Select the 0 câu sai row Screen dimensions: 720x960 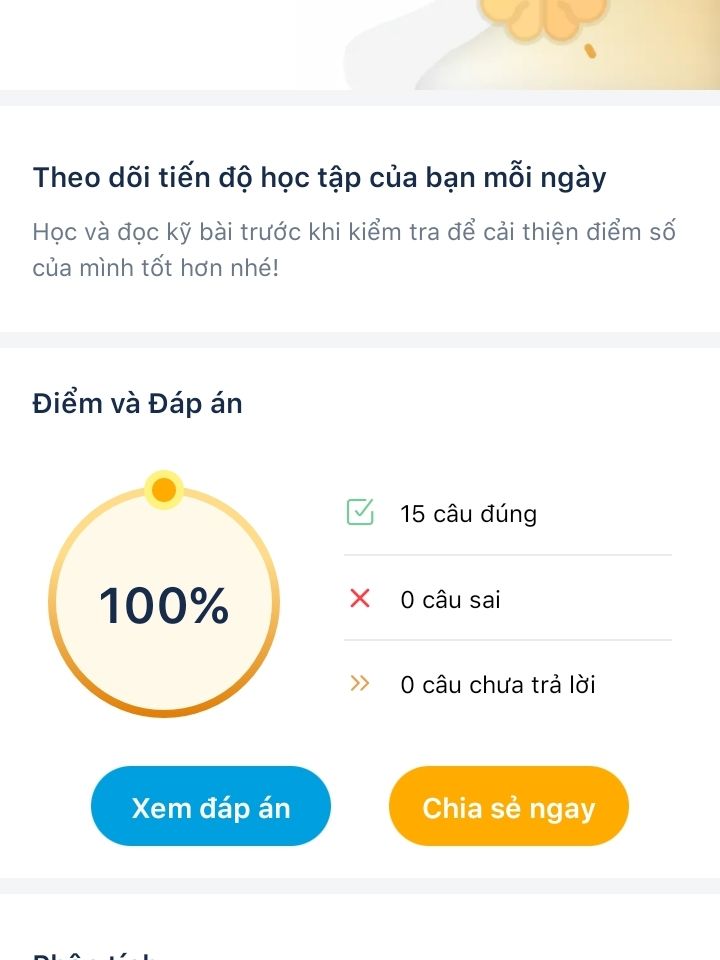[508, 599]
